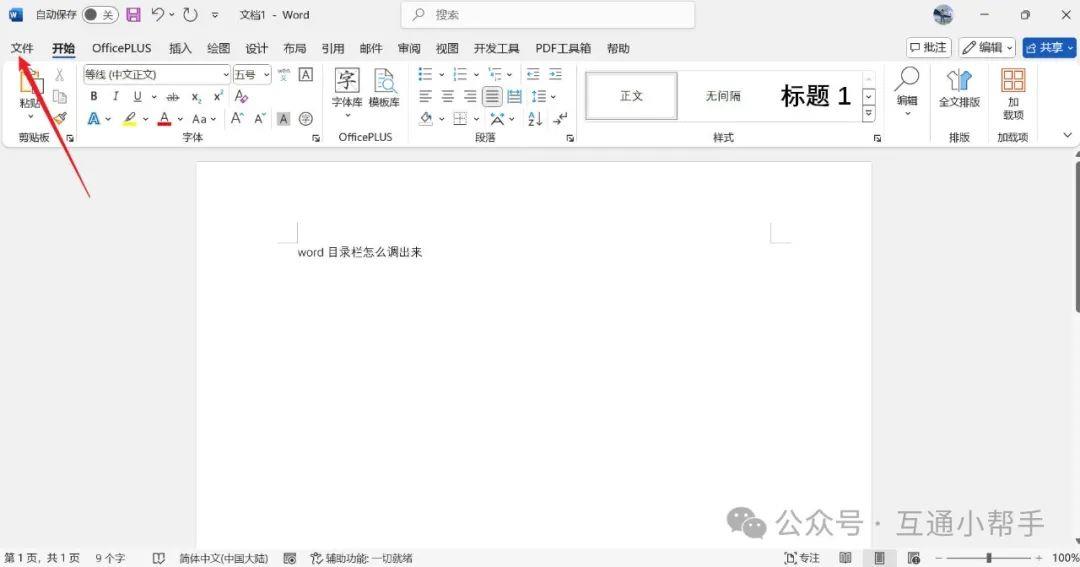1080x567 pixels.
Task: Expand the styles gallery More arrow
Action: click(869, 114)
